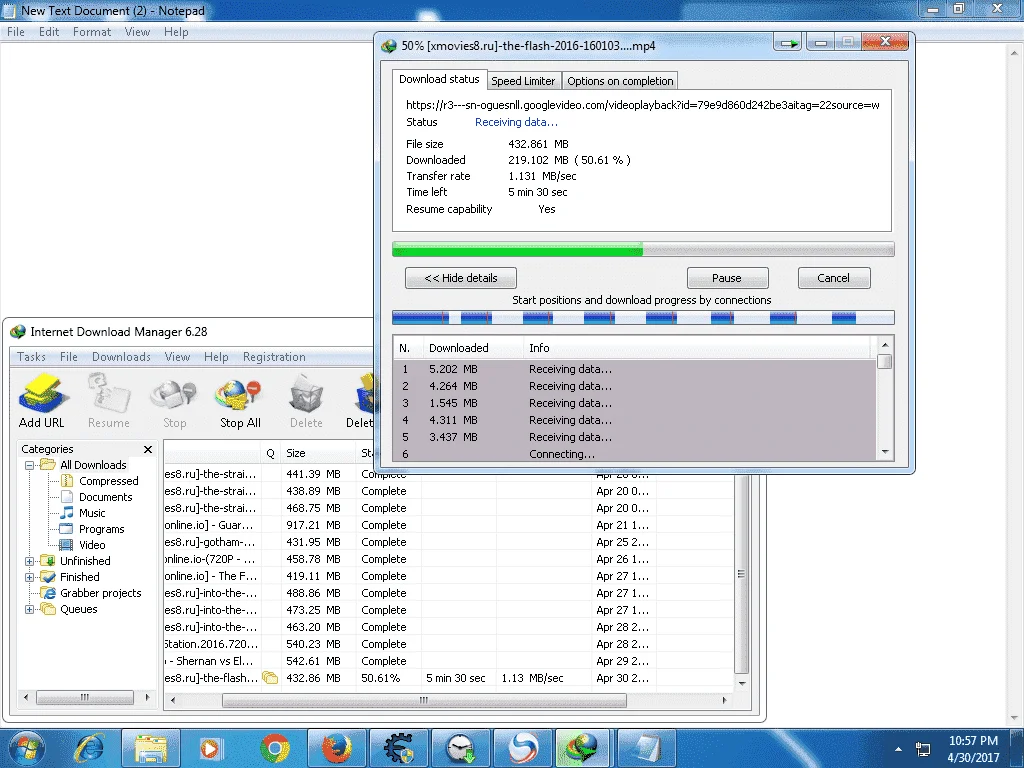Viewport: 1024px width, 768px height.
Task: Click the Stop toolbar icon
Action: (174, 400)
